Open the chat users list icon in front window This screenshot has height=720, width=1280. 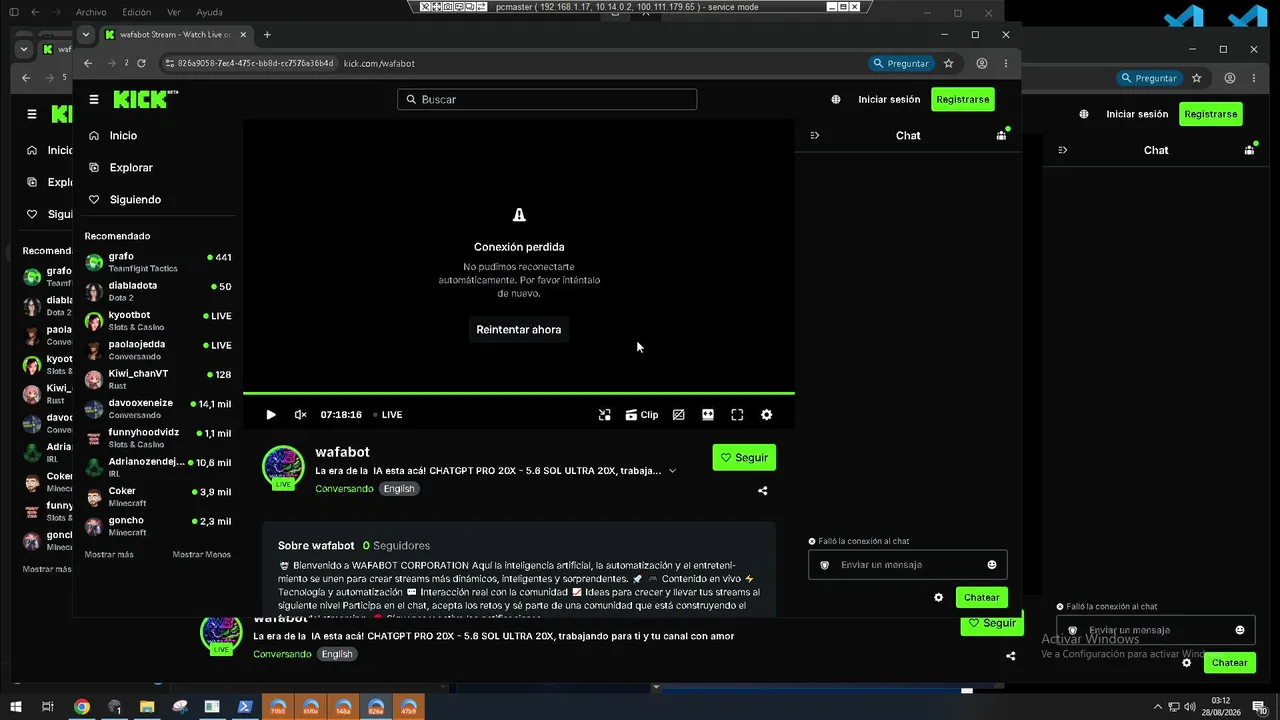[1001, 136]
